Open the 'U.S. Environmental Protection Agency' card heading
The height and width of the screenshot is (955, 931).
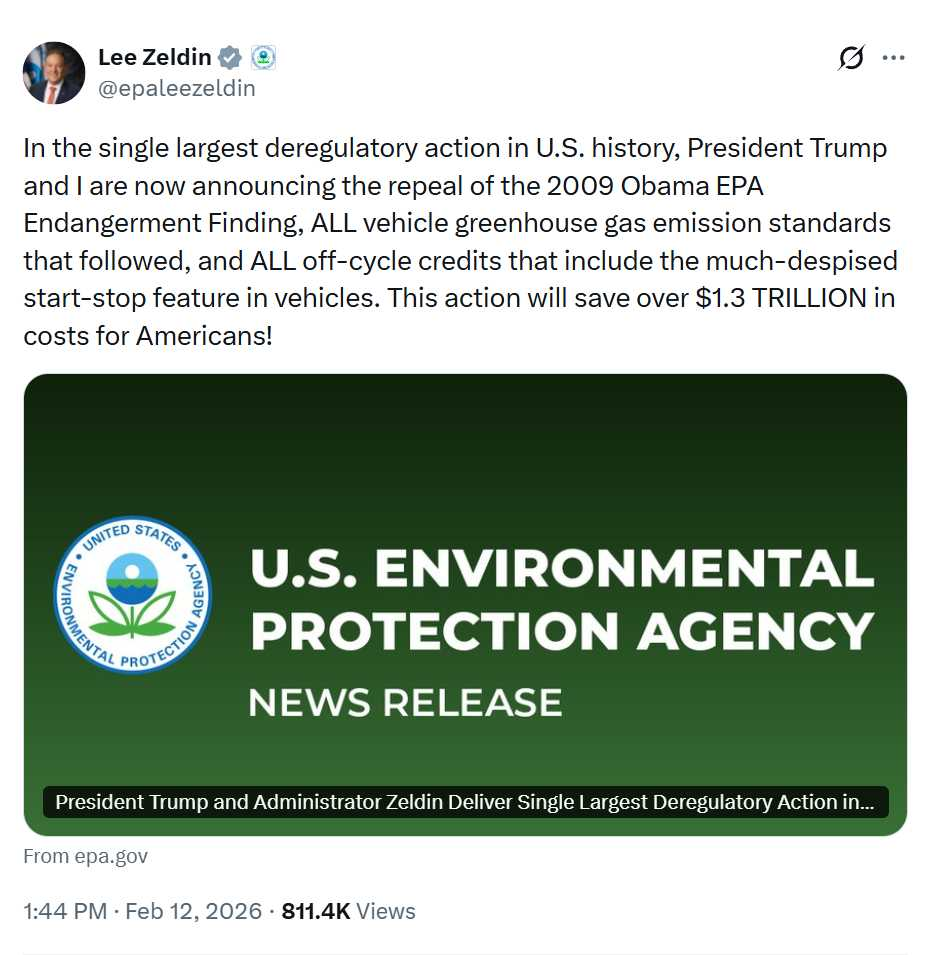tap(562, 599)
